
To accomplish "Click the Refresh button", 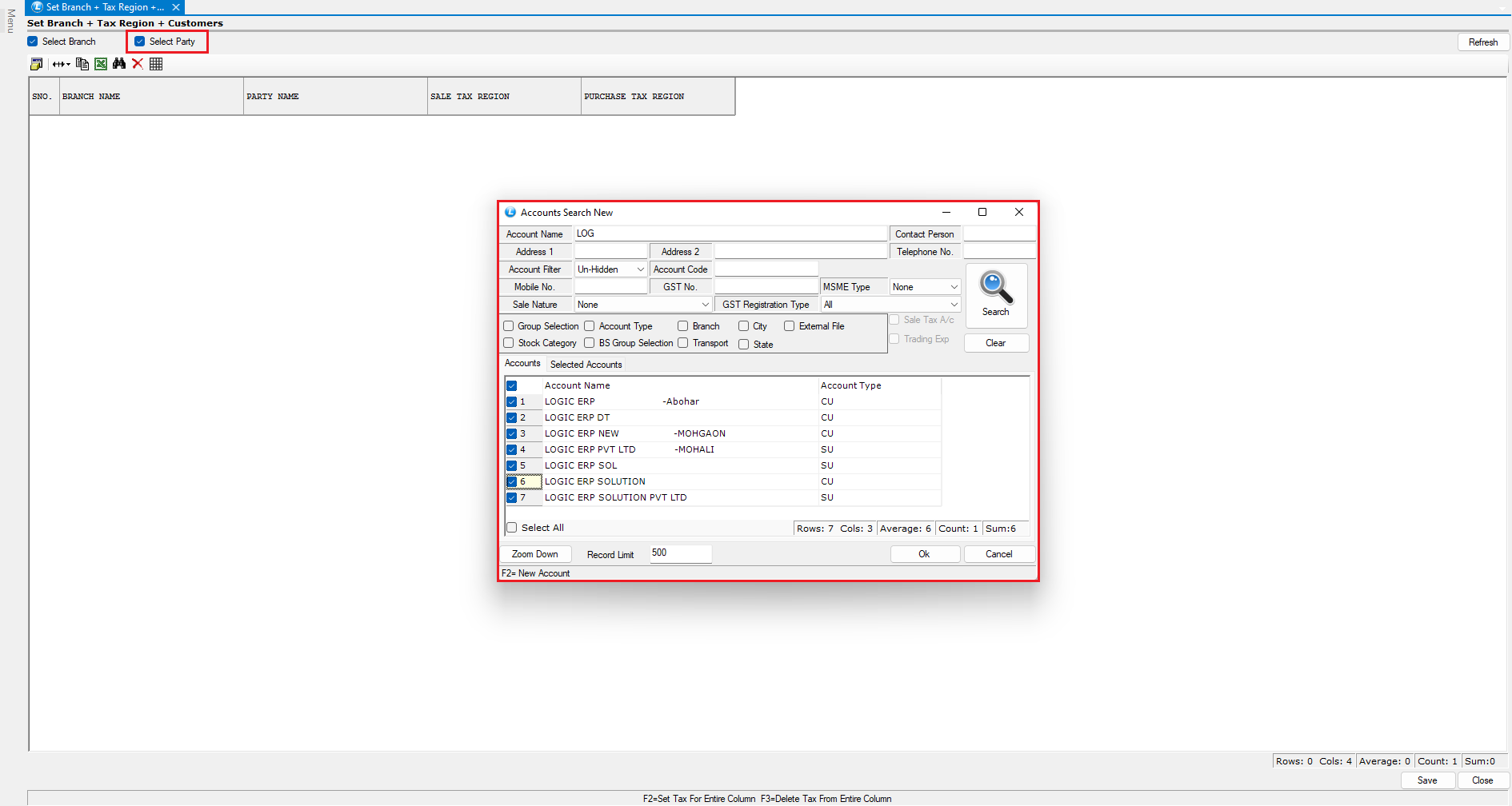I will pyautogui.click(x=1482, y=42).
